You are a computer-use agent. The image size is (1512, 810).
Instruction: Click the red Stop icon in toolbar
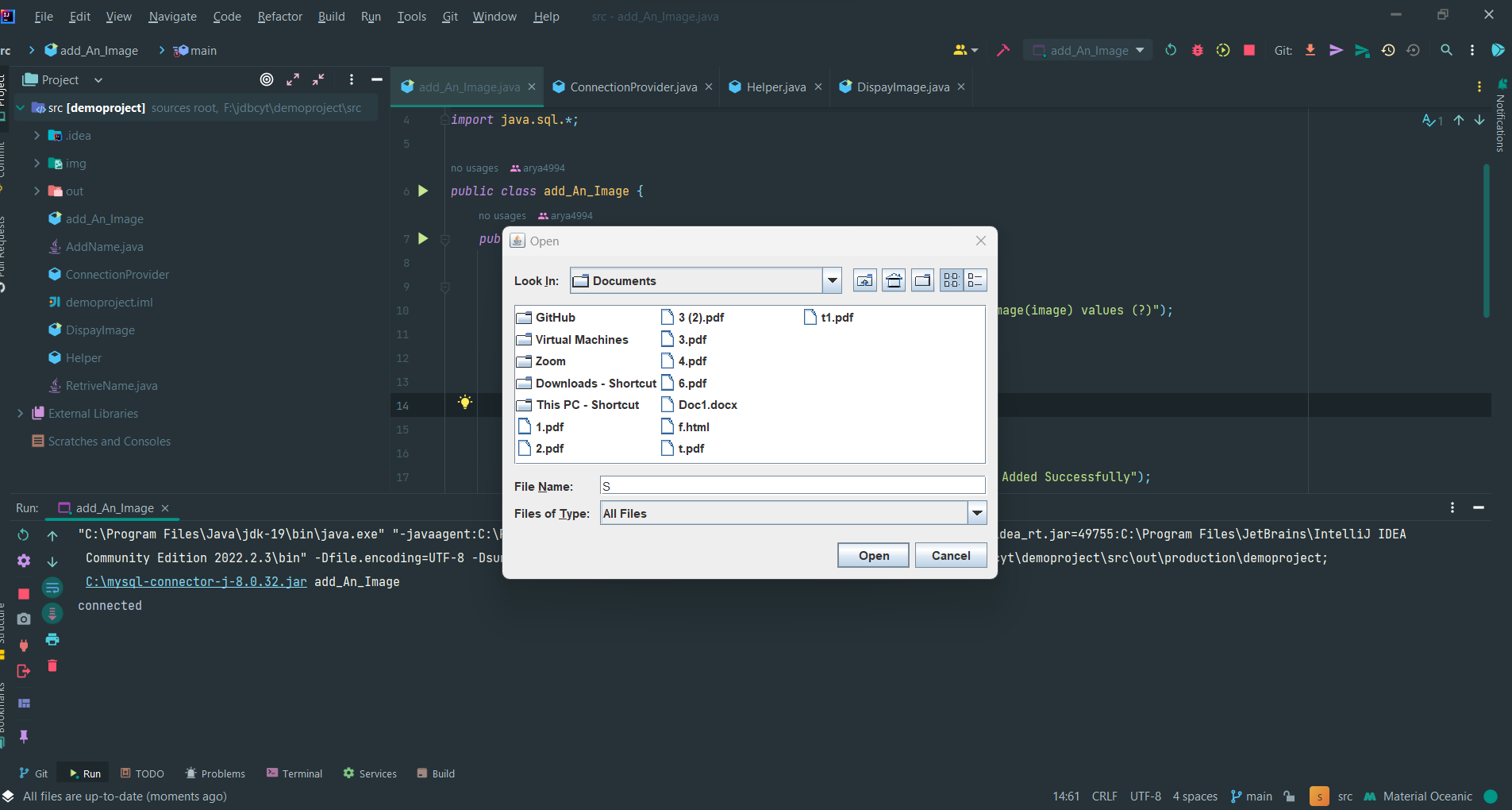(1249, 50)
